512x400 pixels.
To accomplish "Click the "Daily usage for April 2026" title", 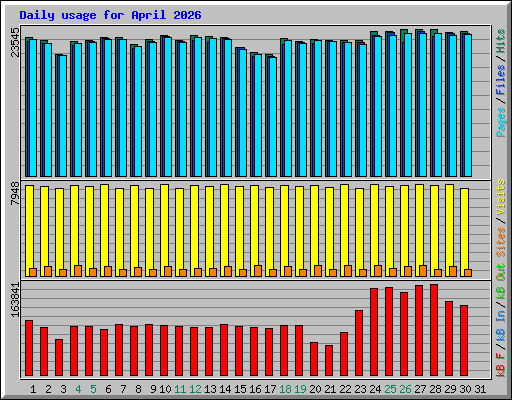I will point(110,15).
